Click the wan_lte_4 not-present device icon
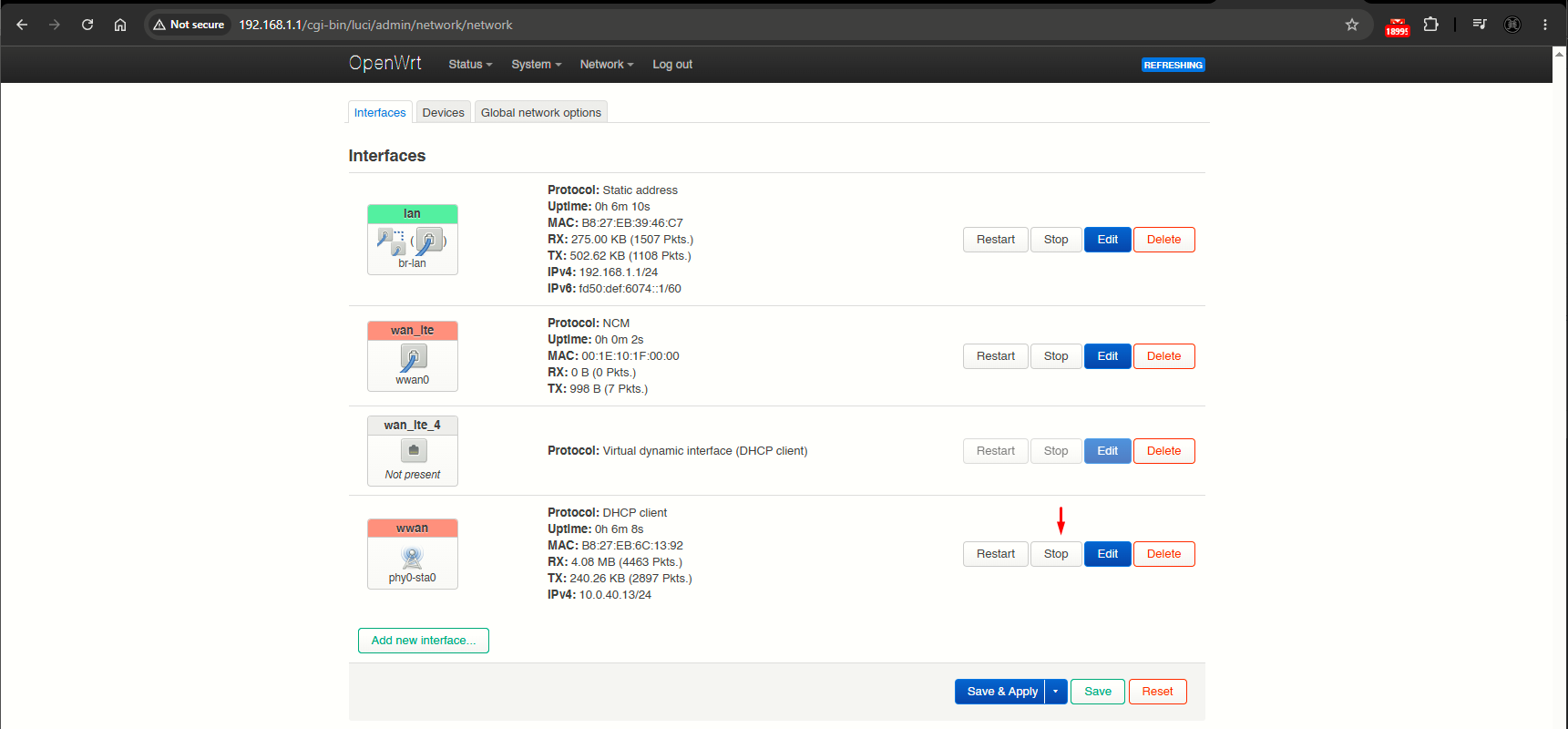Image resolution: width=1568 pixels, height=729 pixels. coord(414,450)
